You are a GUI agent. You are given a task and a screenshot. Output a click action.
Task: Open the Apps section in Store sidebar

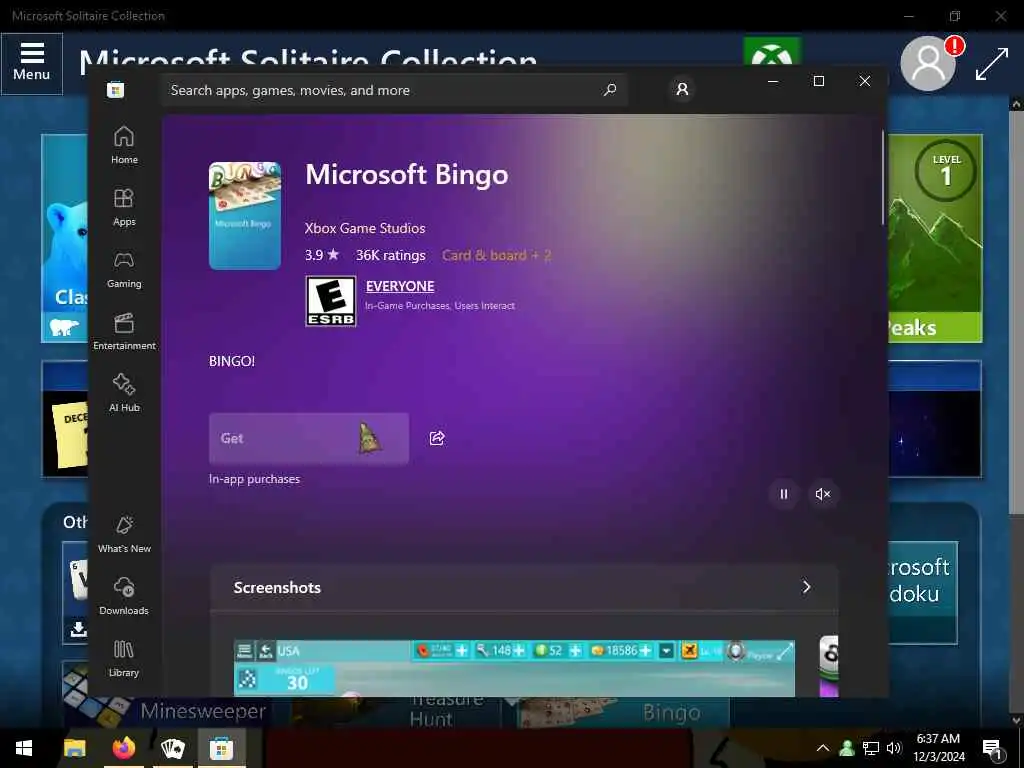point(124,207)
